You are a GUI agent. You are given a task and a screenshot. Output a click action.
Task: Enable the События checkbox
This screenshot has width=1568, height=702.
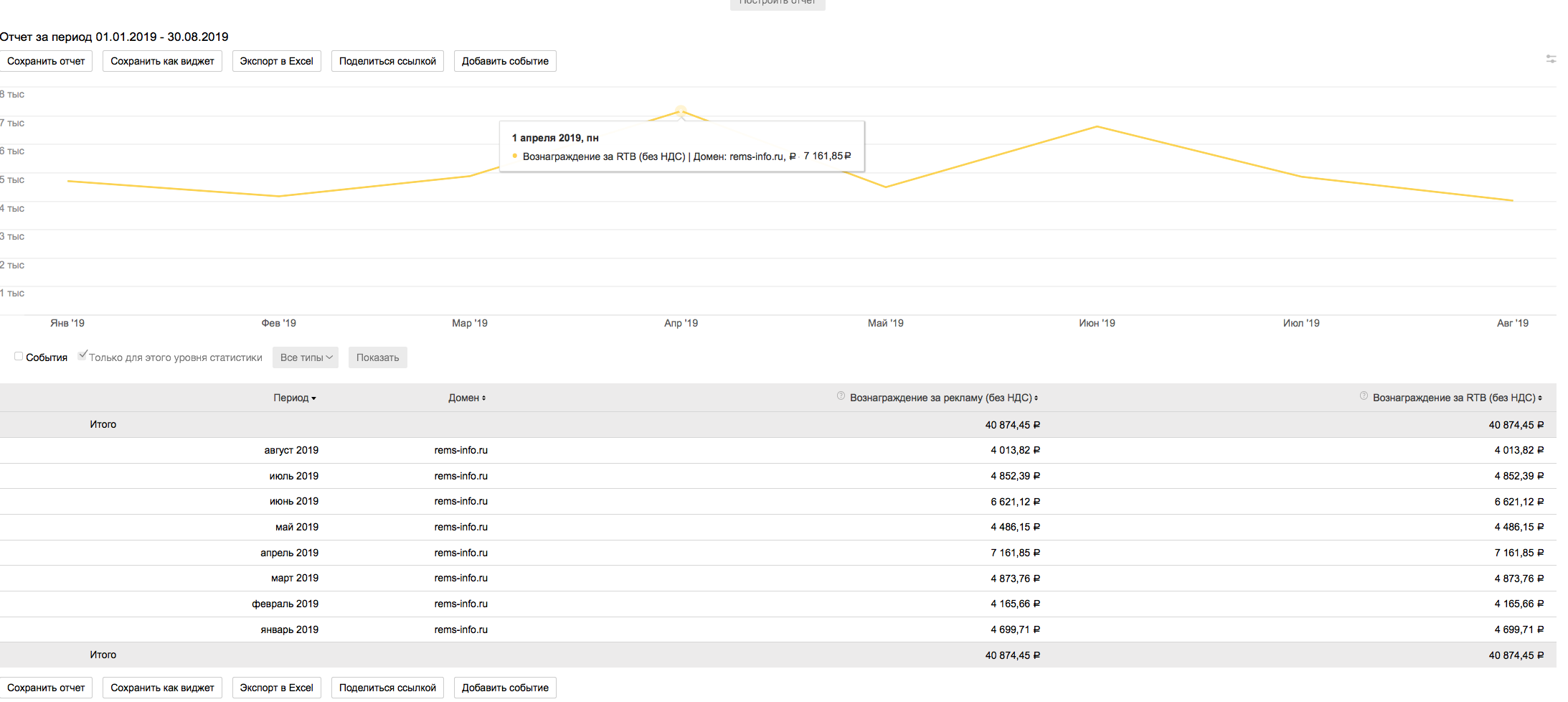click(19, 357)
